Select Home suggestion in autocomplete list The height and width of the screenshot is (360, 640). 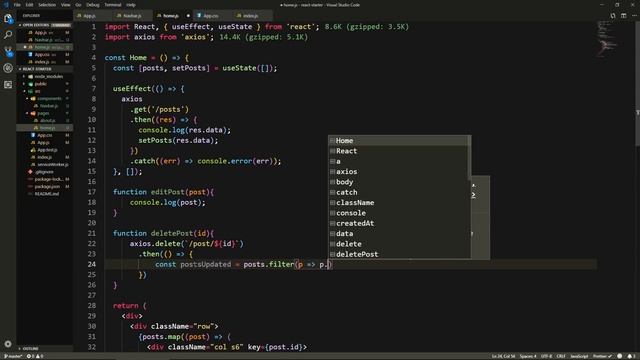point(398,140)
